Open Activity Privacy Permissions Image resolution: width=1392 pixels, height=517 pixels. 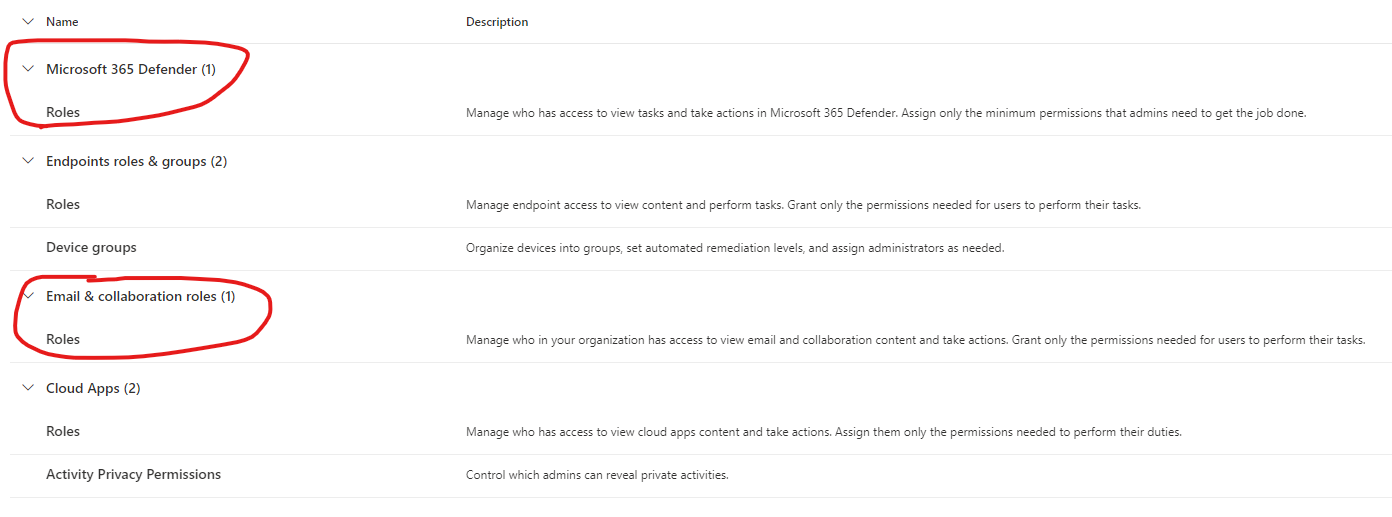[133, 474]
